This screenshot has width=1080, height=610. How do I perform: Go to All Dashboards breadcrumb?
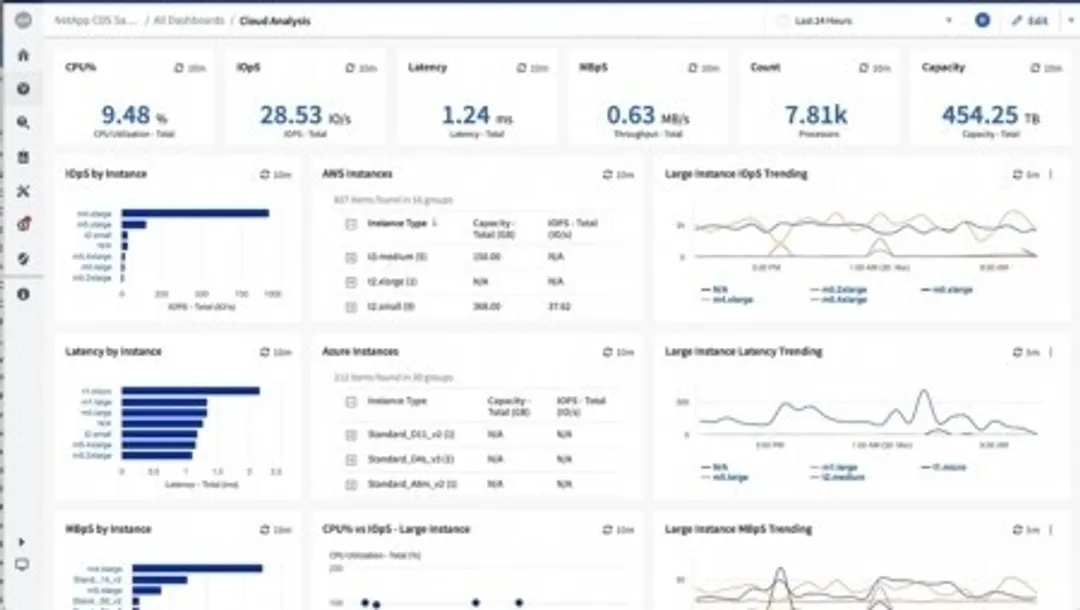pyautogui.click(x=191, y=20)
